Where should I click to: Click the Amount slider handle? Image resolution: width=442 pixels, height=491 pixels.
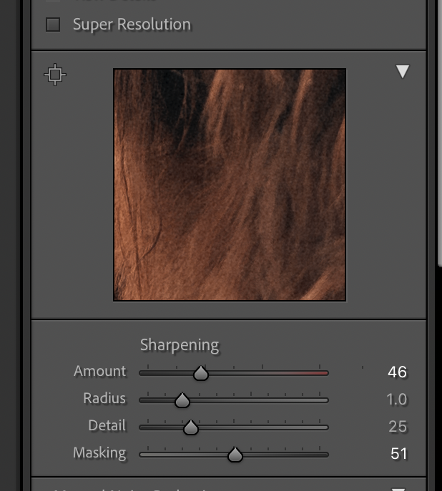[x=201, y=373]
